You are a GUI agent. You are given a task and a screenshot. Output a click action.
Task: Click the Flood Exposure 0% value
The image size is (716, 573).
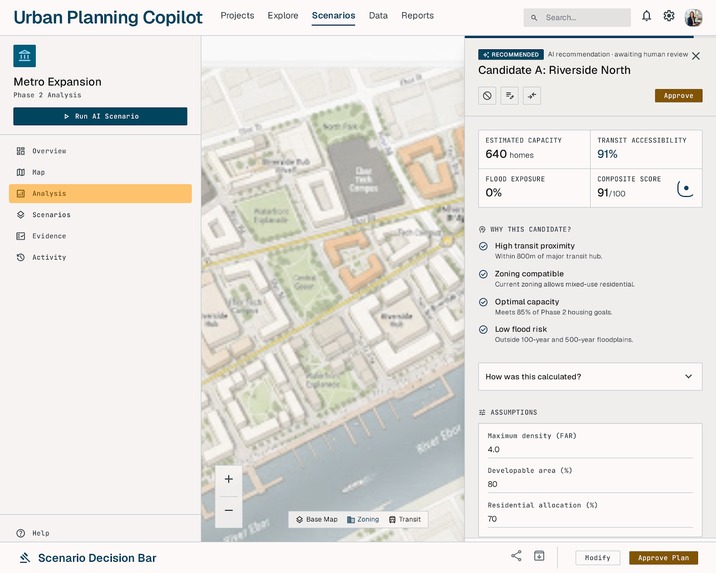point(493,193)
